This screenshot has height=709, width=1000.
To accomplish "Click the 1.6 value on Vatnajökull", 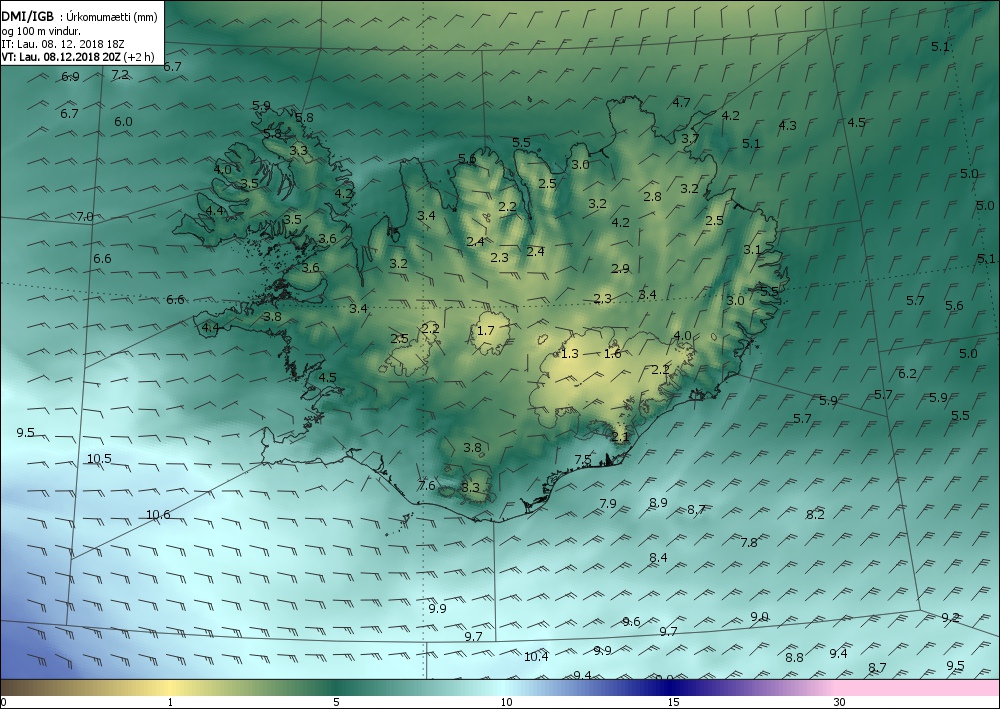I will pyautogui.click(x=612, y=353).
